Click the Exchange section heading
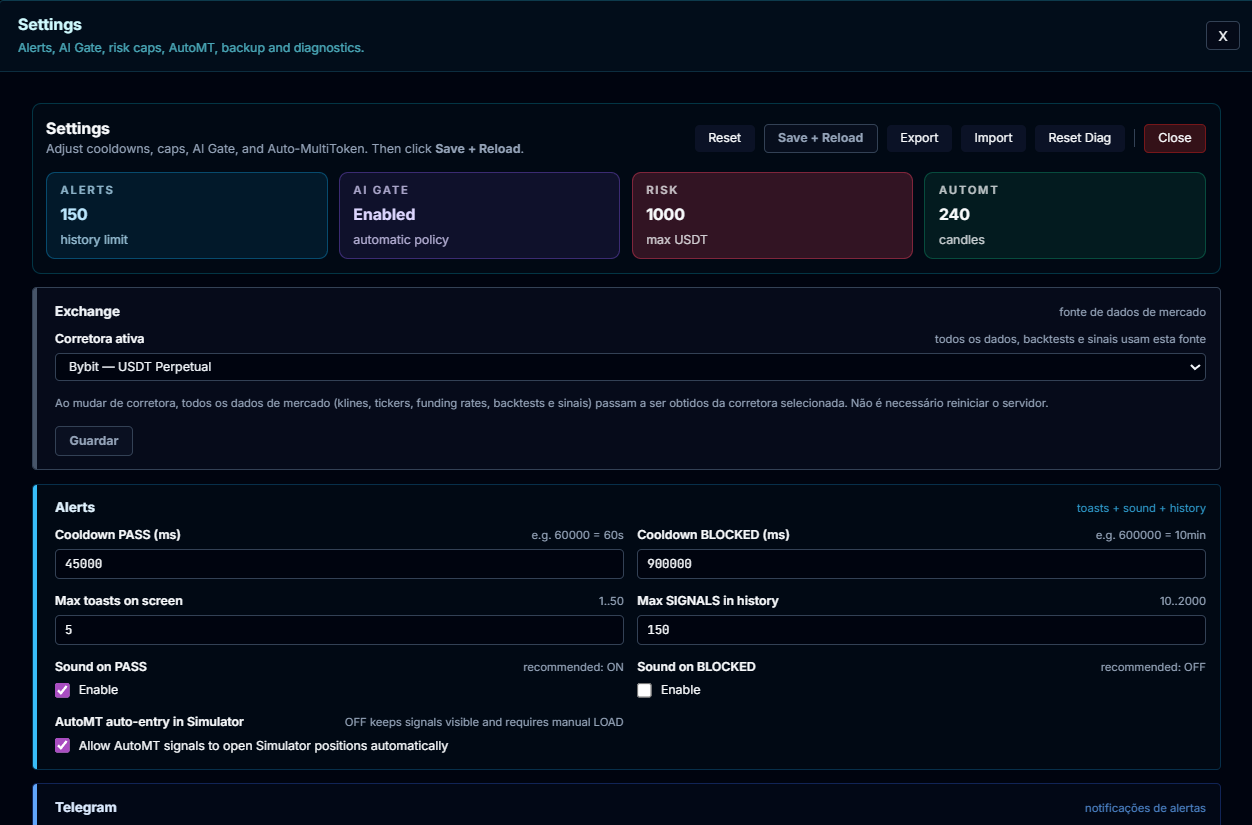This screenshot has height=825, width=1252. (x=87, y=311)
